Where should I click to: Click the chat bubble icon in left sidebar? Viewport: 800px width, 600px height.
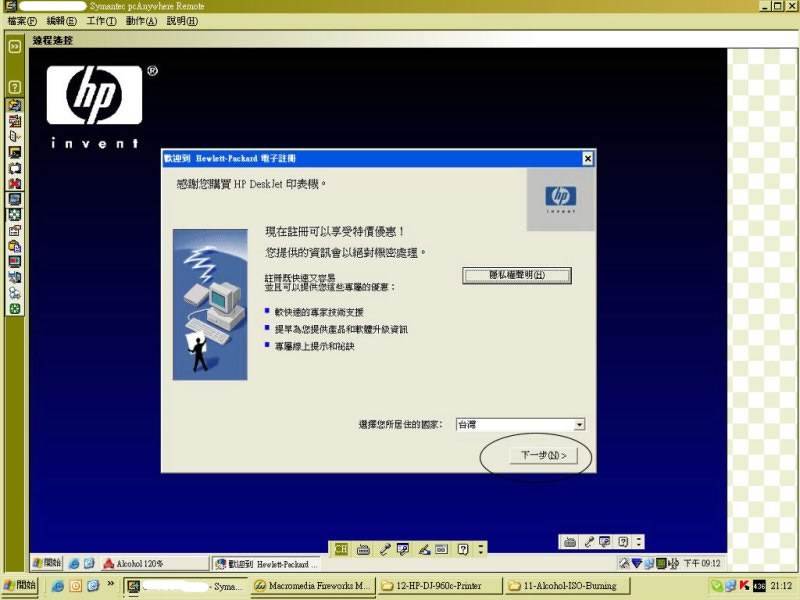click(15, 168)
